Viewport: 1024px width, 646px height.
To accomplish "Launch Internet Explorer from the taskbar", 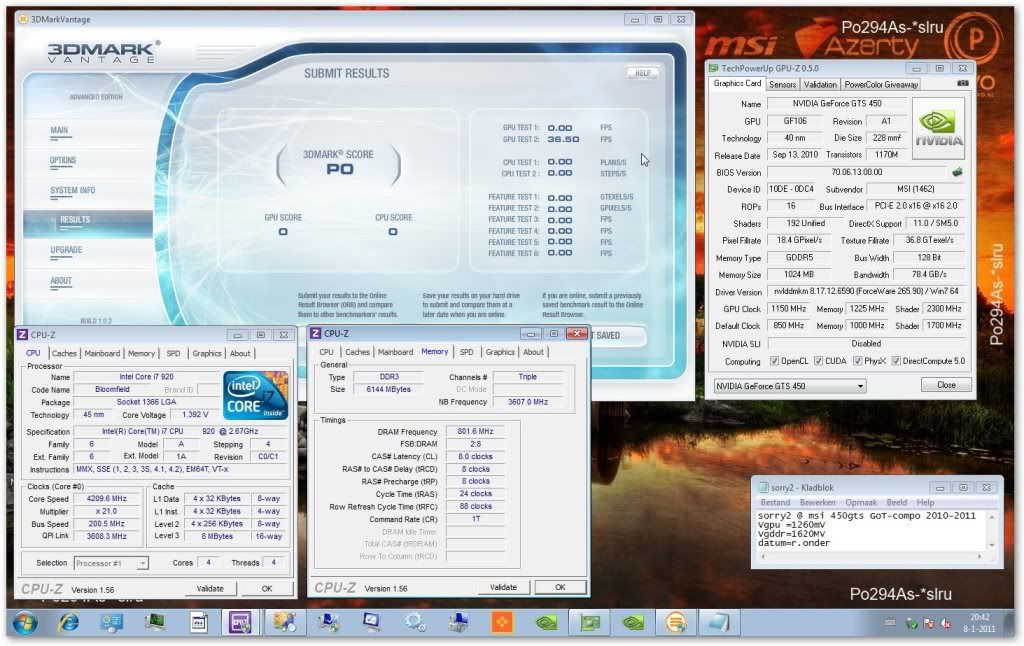I will pos(68,623).
